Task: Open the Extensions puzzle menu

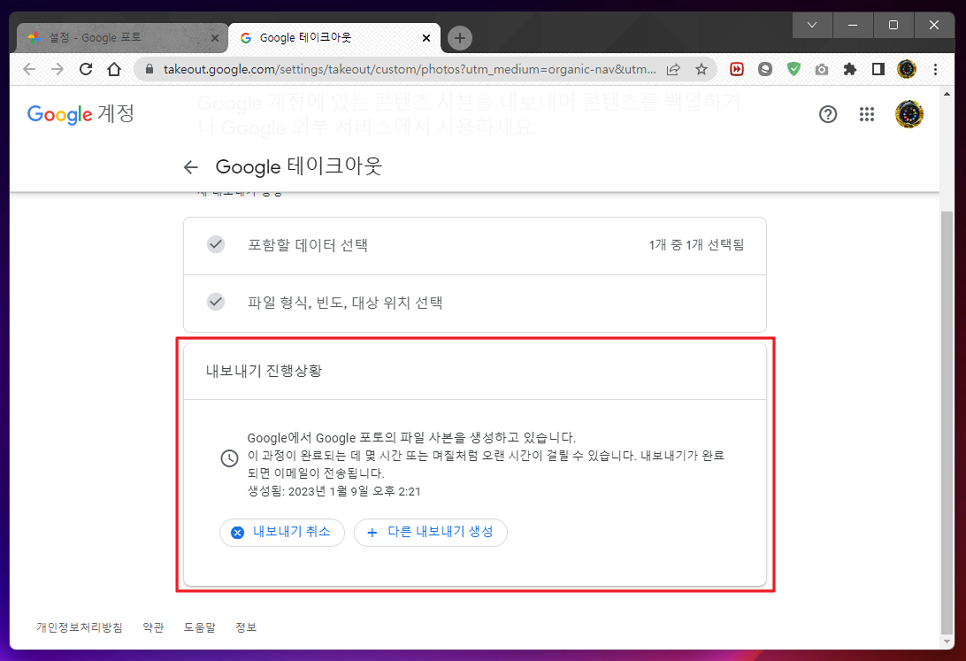Action: tap(850, 69)
